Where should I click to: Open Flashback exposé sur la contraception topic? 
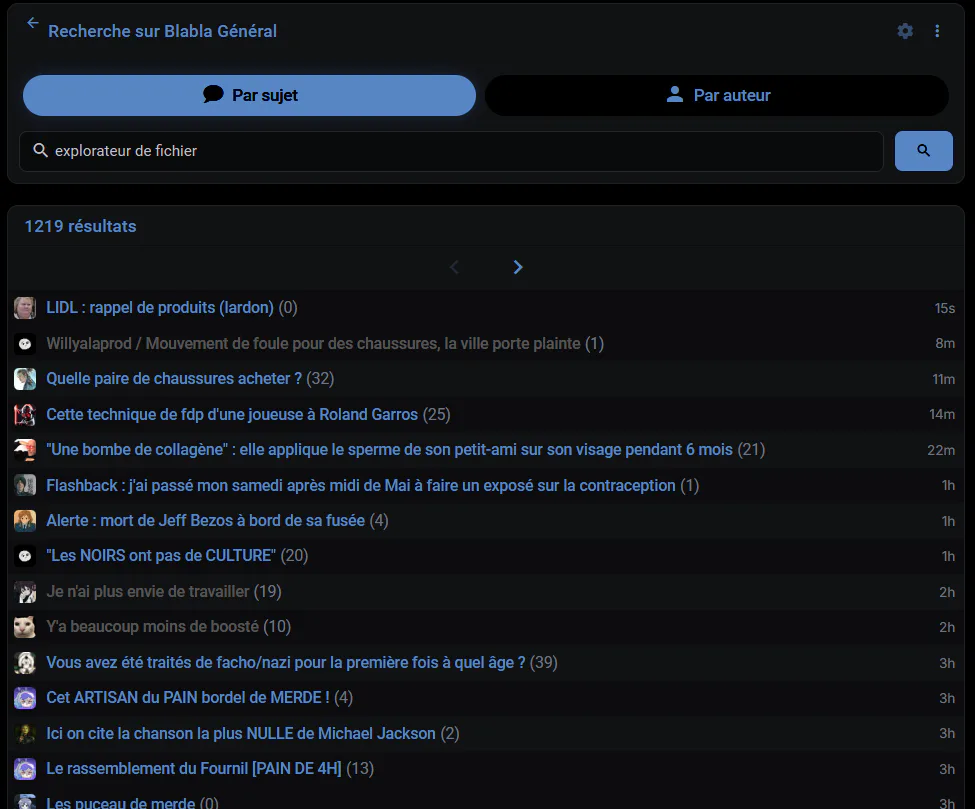361,485
